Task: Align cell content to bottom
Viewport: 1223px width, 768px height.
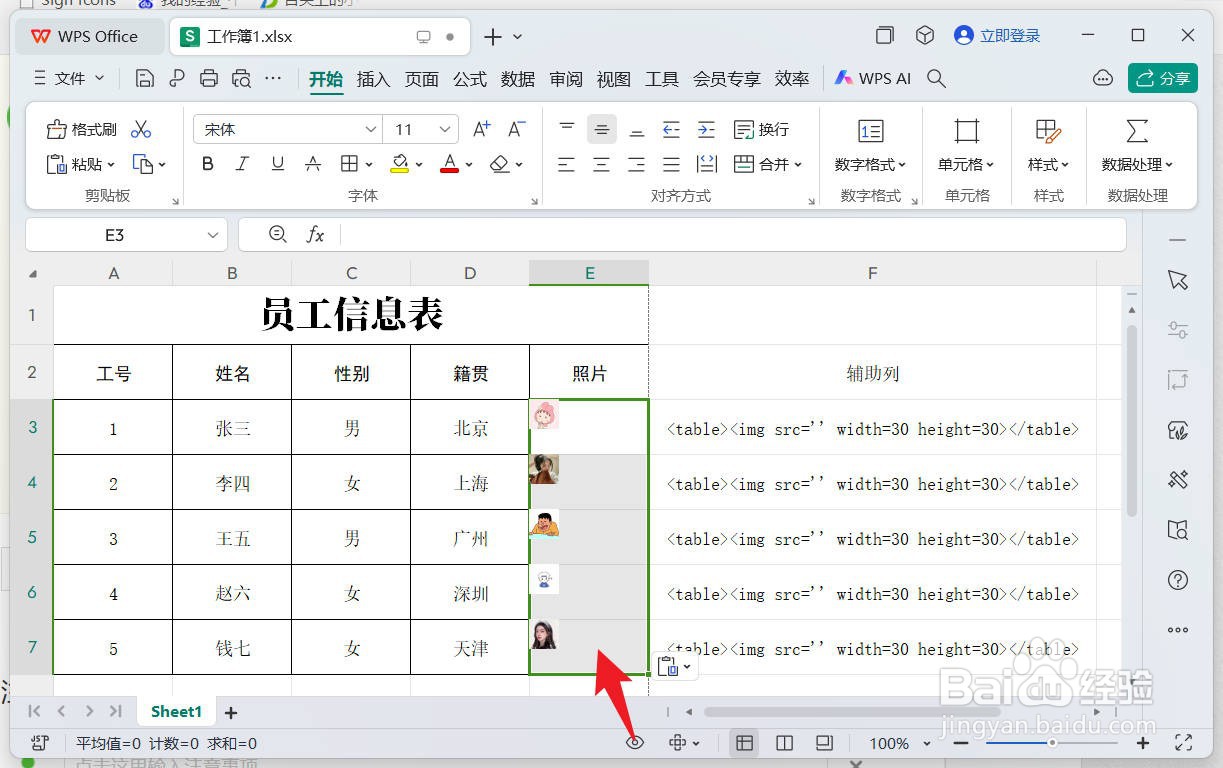Action: [x=636, y=129]
